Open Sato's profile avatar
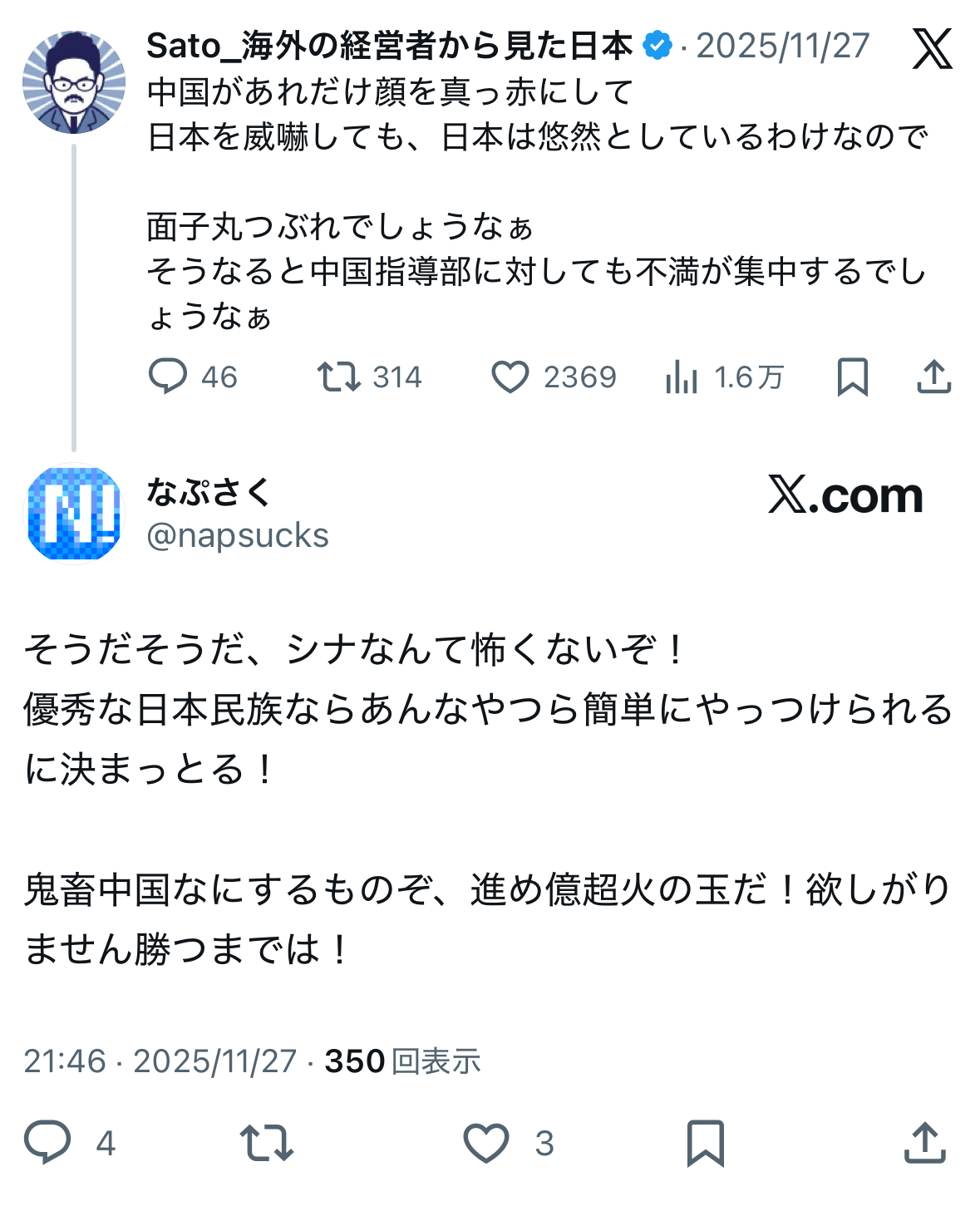The height and width of the screenshot is (1211, 980). point(74,82)
